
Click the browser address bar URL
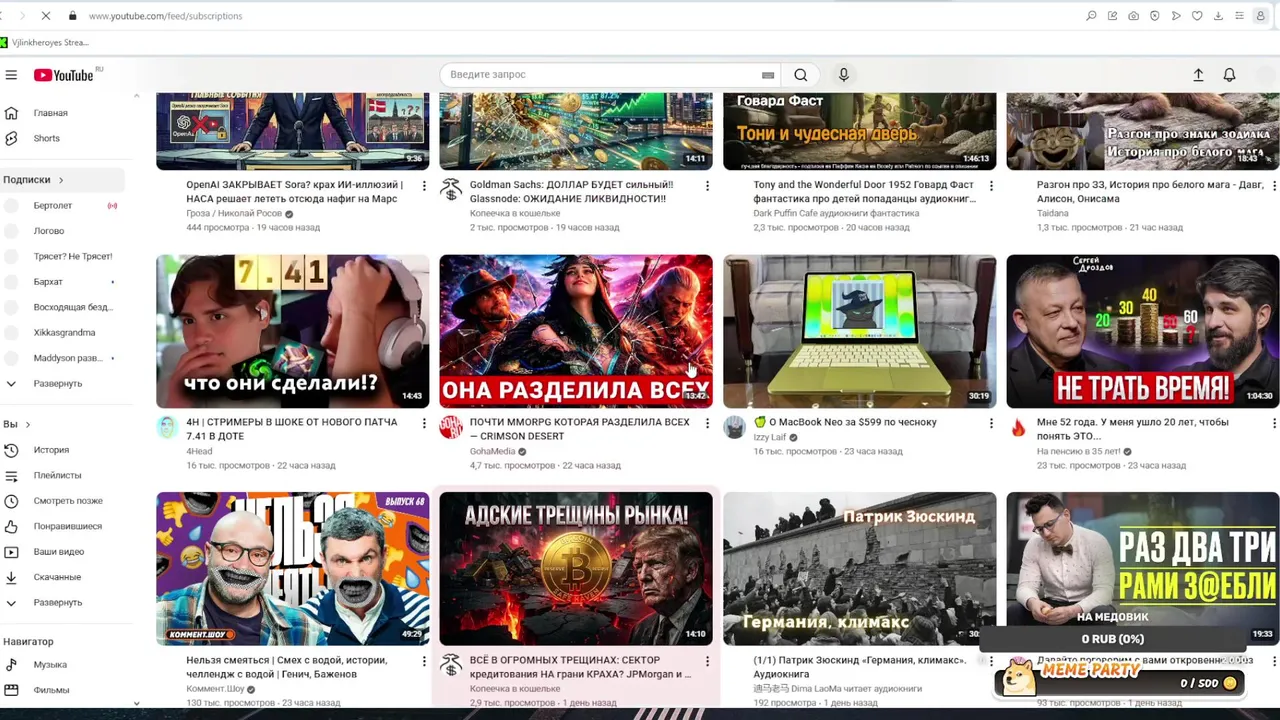tap(165, 16)
